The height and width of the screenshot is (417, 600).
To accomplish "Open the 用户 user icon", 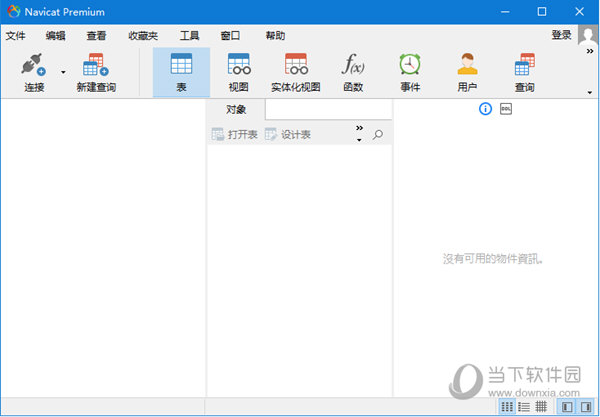I will pyautogui.click(x=467, y=64).
